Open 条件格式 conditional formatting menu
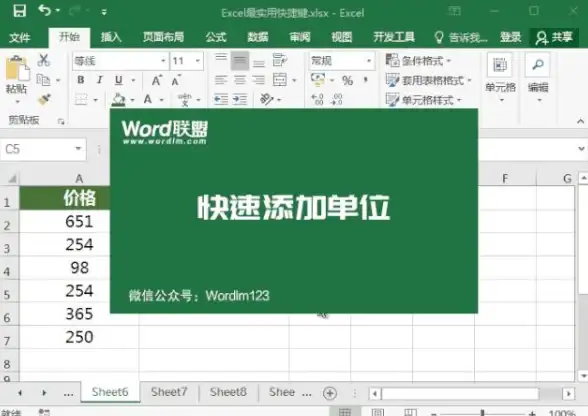Viewport: 588px width, 416px height. point(418,60)
